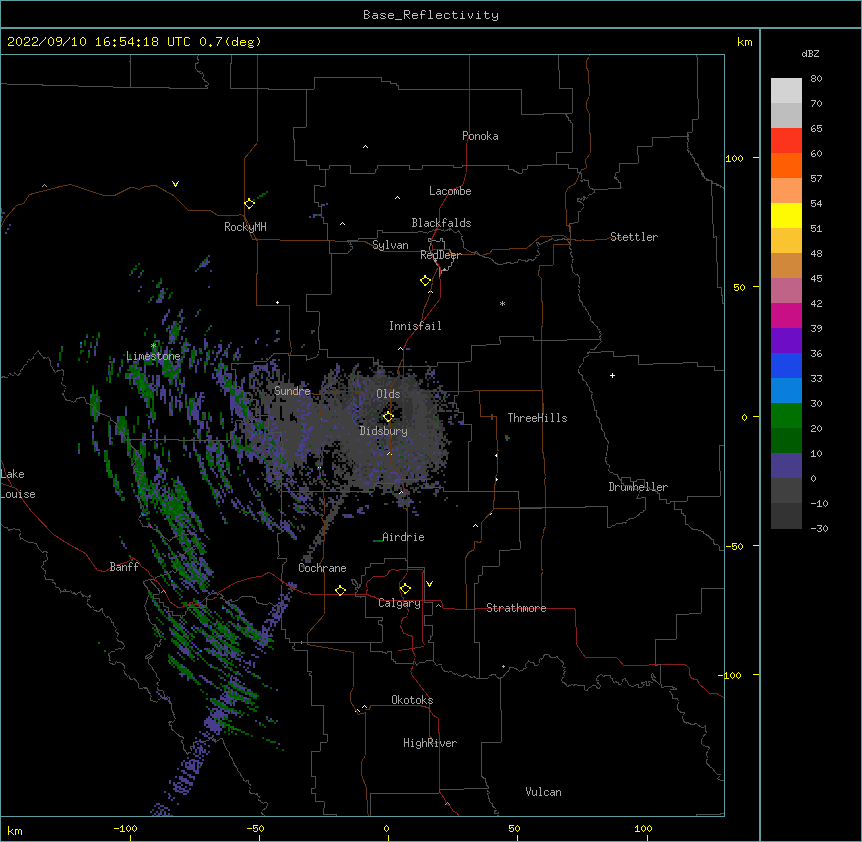Select the Sylvan label

[390, 245]
